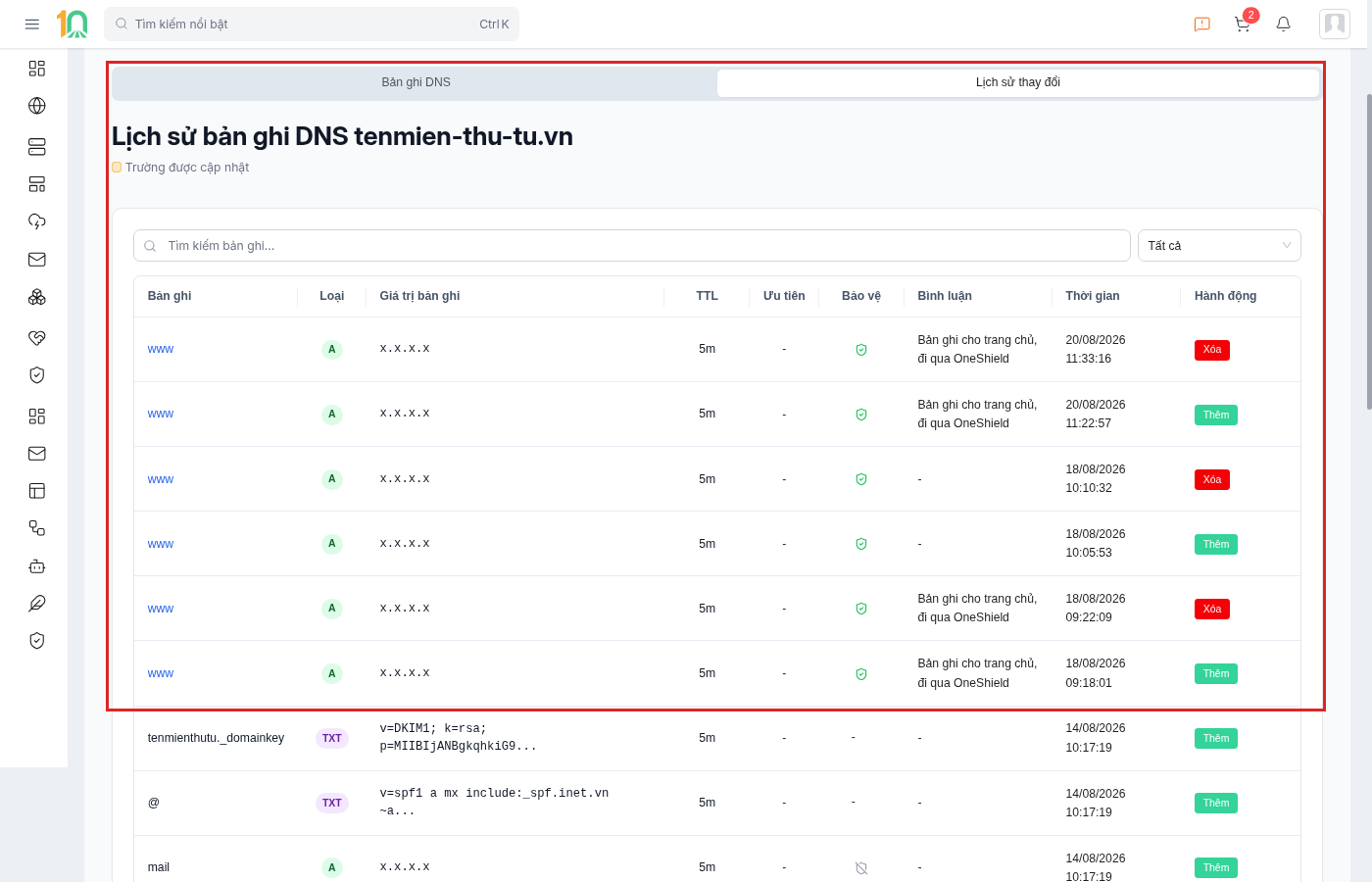The width and height of the screenshot is (1372, 882).
Task: Click the 'Loại' column header
Action: click(x=332, y=296)
